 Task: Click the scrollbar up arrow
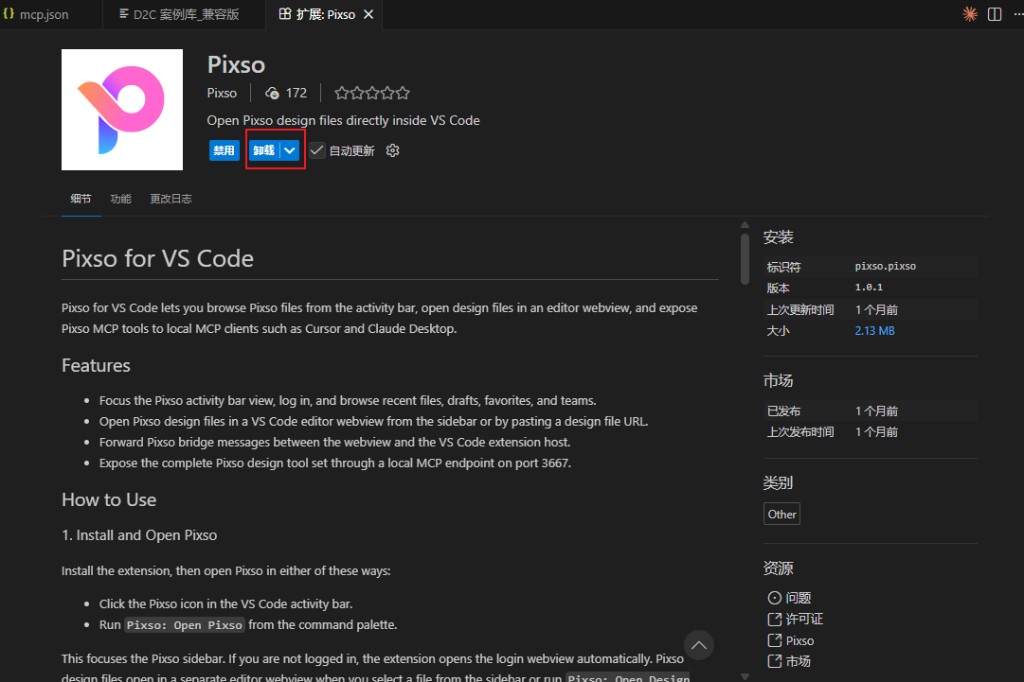[x=744, y=225]
